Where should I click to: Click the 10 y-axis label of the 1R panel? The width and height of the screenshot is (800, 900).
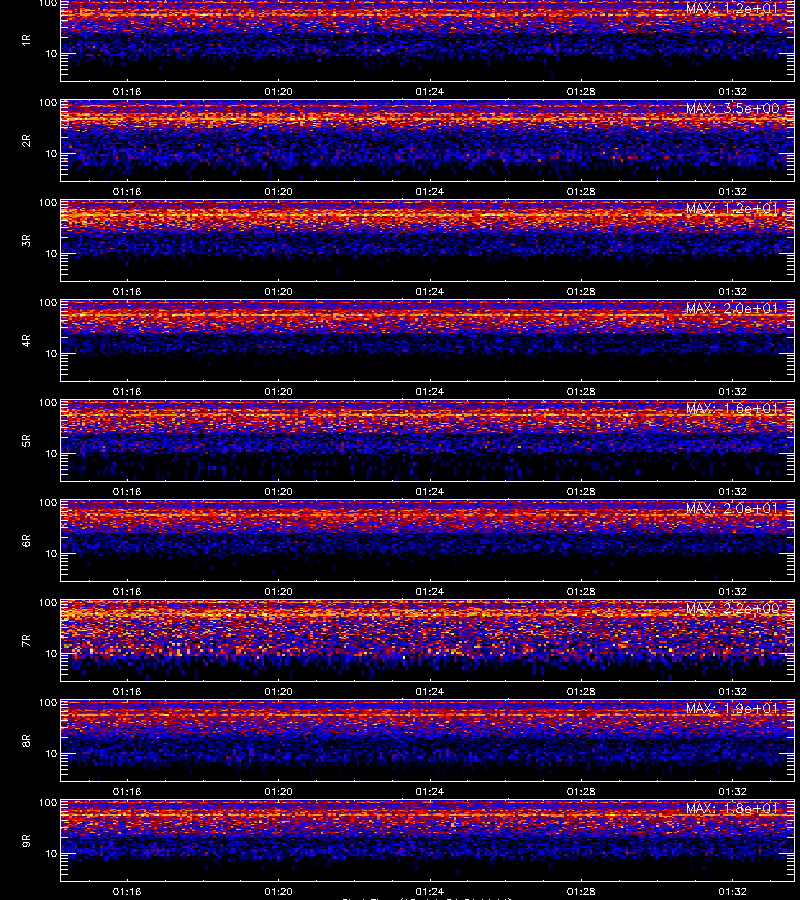tap(51, 54)
